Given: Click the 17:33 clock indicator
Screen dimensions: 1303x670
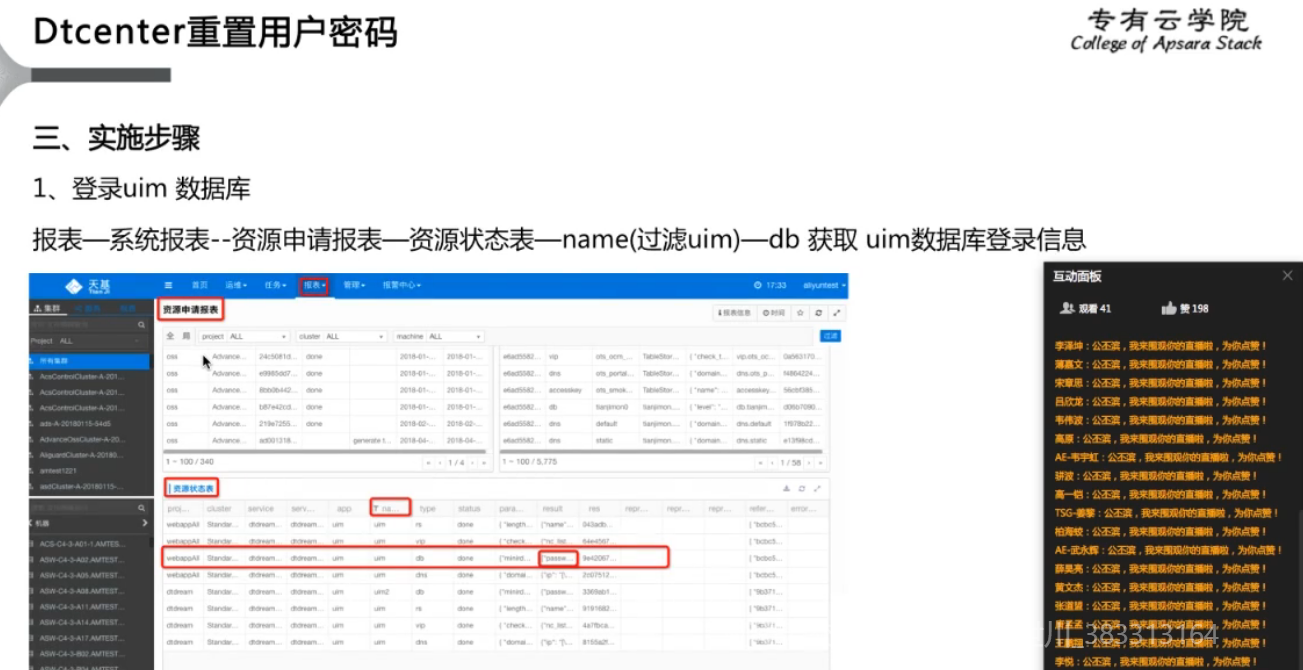Looking at the screenshot, I should click(x=769, y=285).
